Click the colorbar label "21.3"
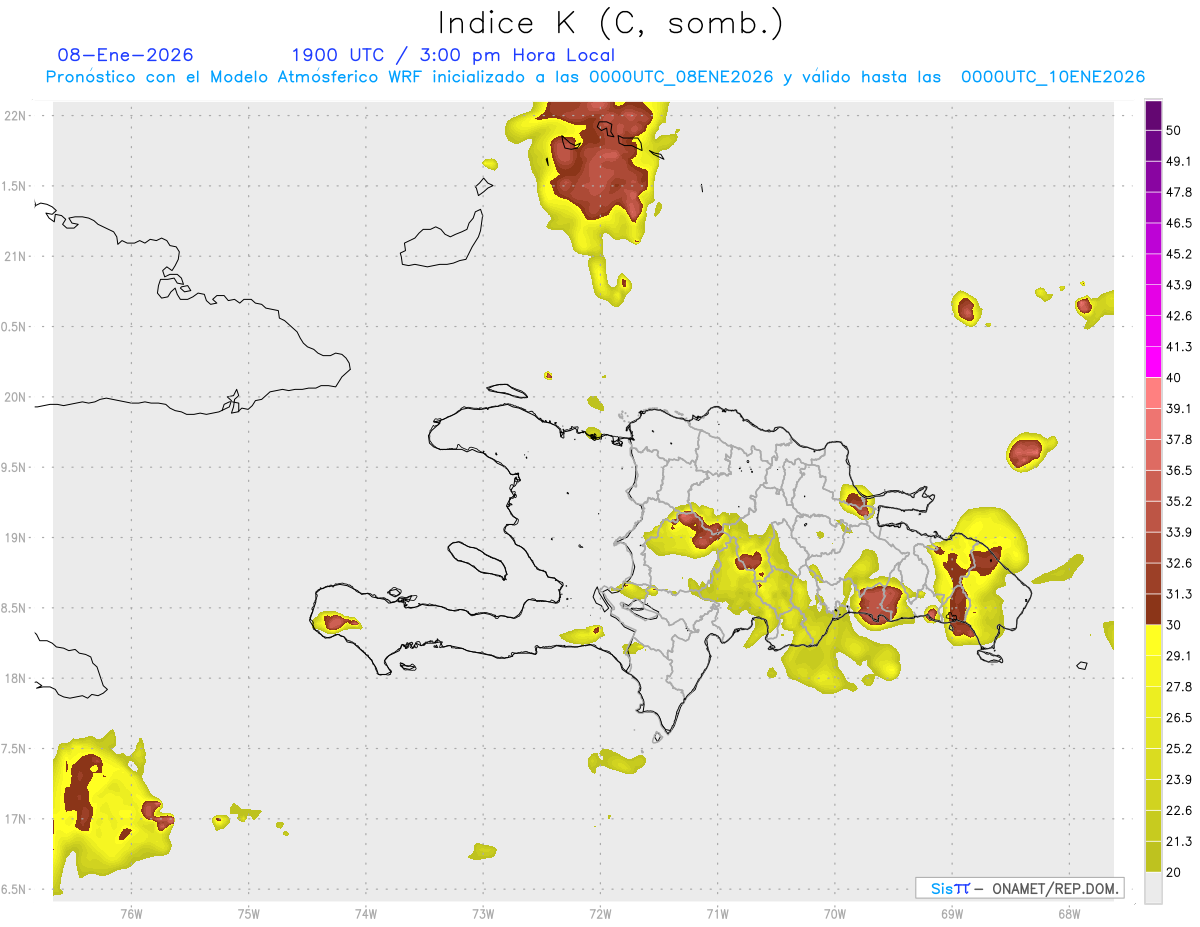The image size is (1200, 927). tap(1179, 841)
